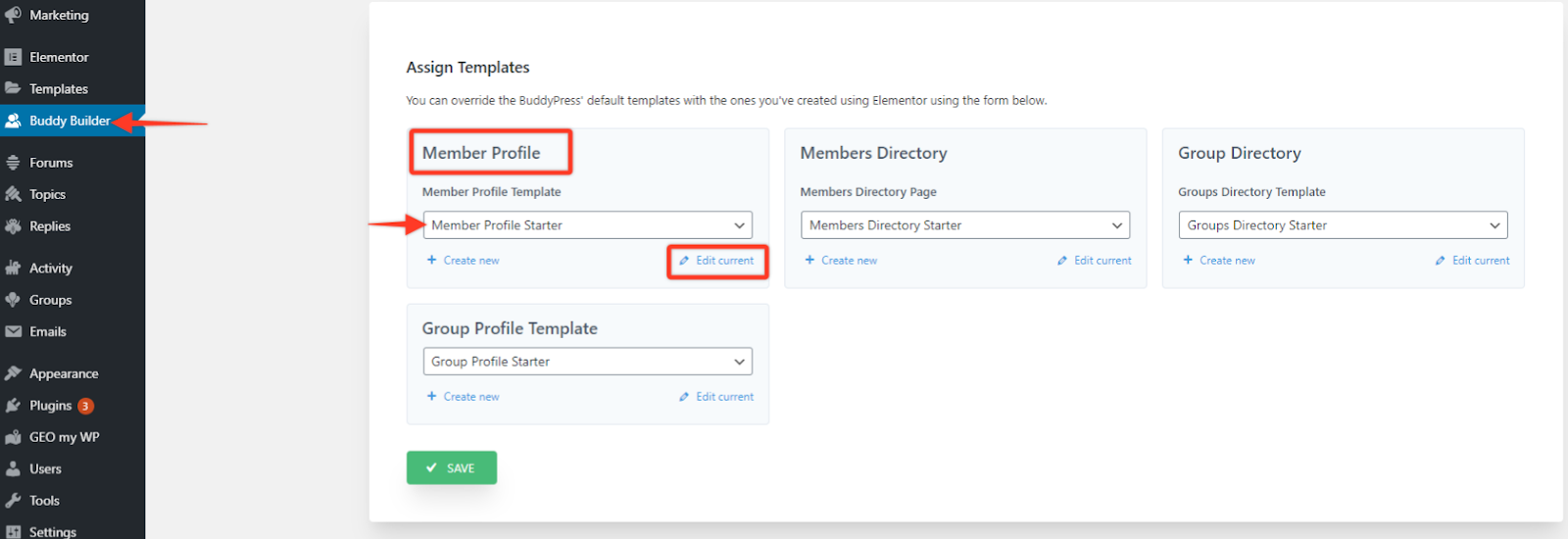Open the Groups Directory Template dropdown

coord(1343,225)
